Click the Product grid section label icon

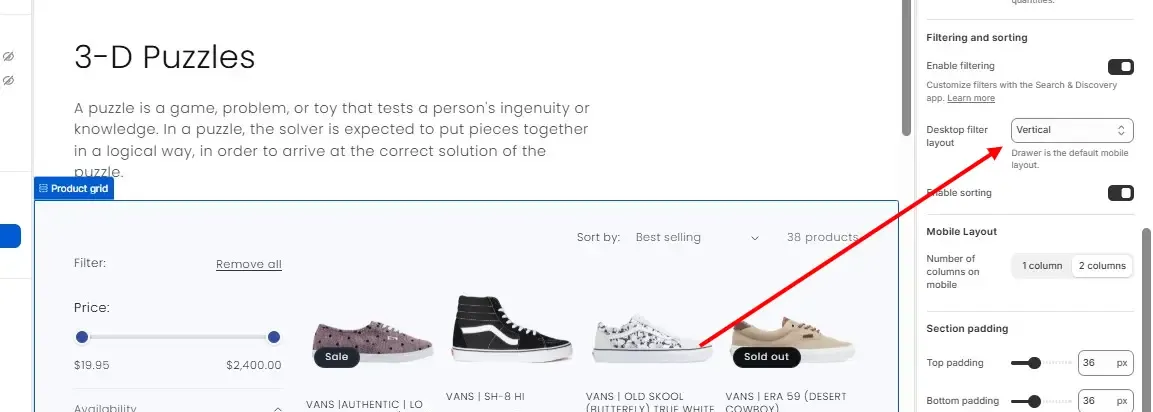coord(43,188)
